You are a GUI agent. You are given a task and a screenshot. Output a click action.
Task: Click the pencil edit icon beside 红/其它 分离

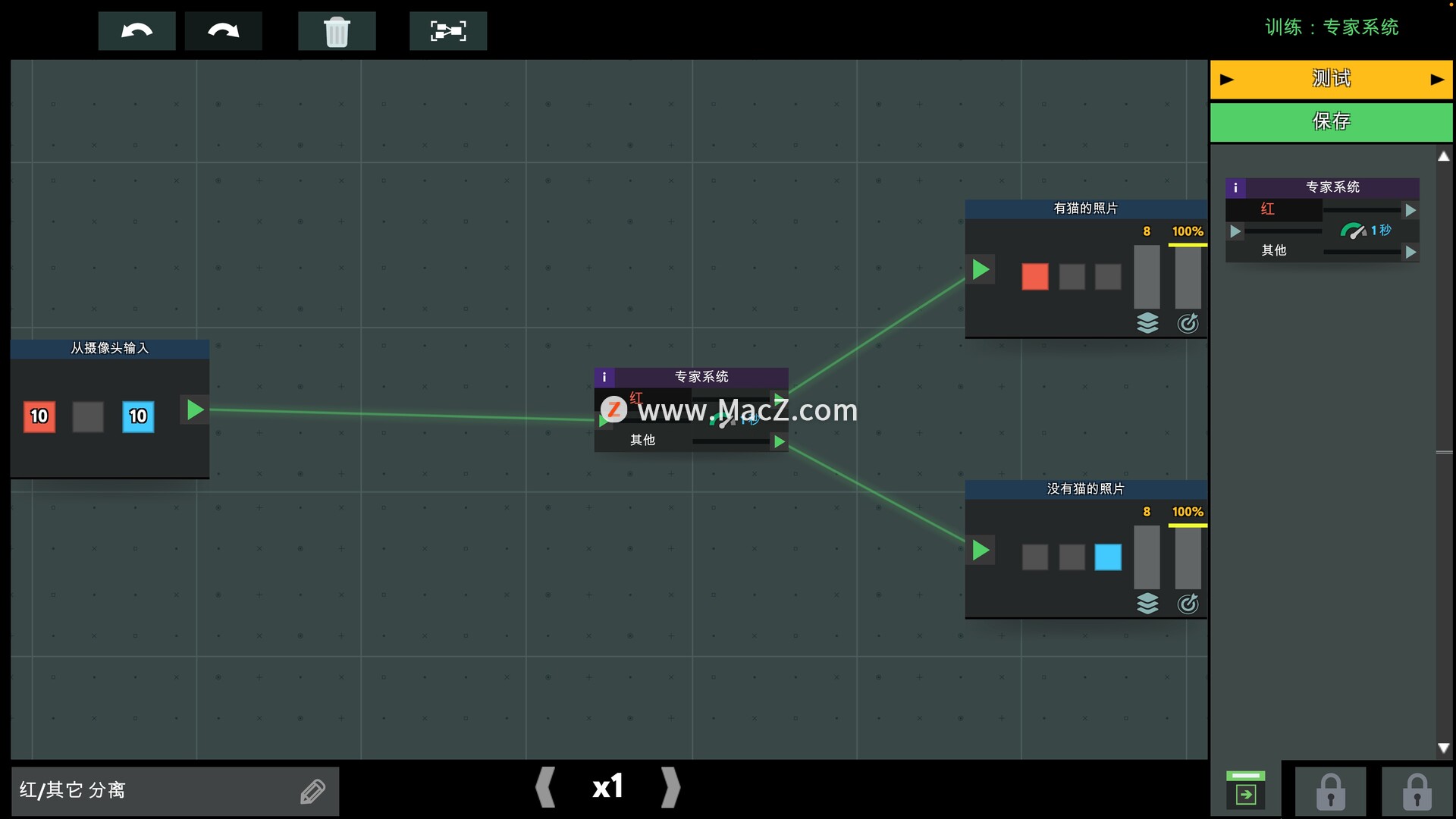pos(312,791)
